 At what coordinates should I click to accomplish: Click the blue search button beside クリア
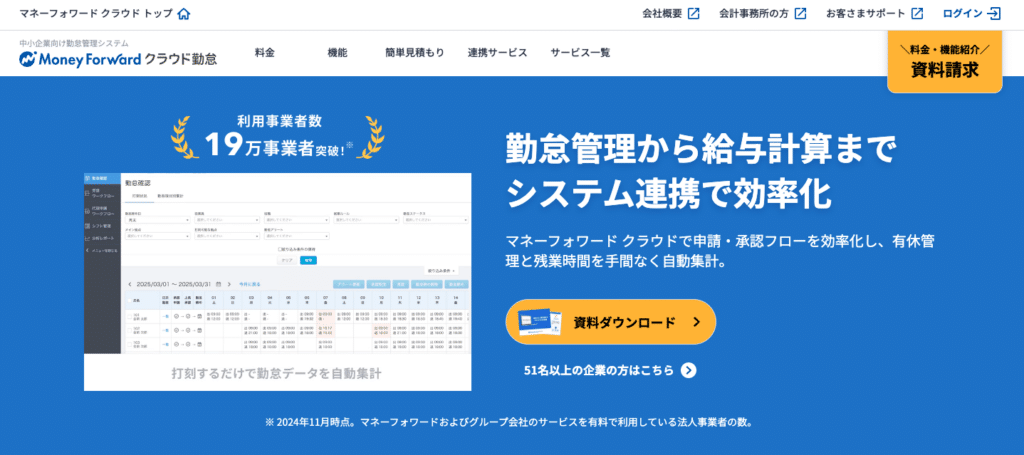pyautogui.click(x=308, y=260)
